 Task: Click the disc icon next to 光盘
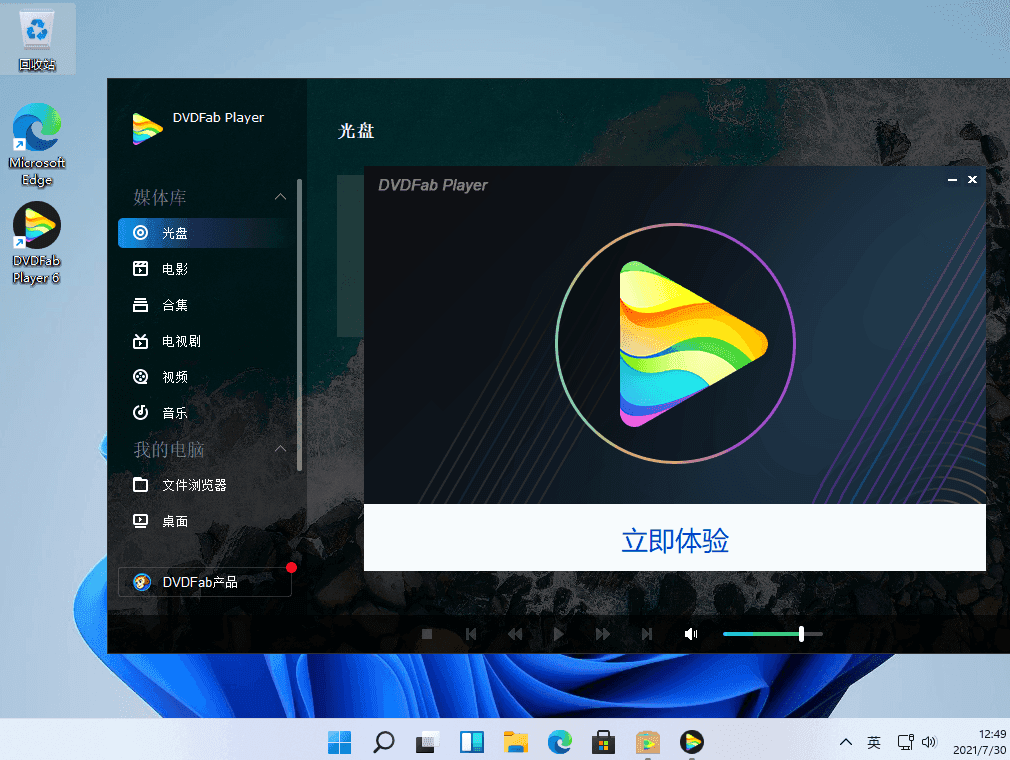(140, 233)
